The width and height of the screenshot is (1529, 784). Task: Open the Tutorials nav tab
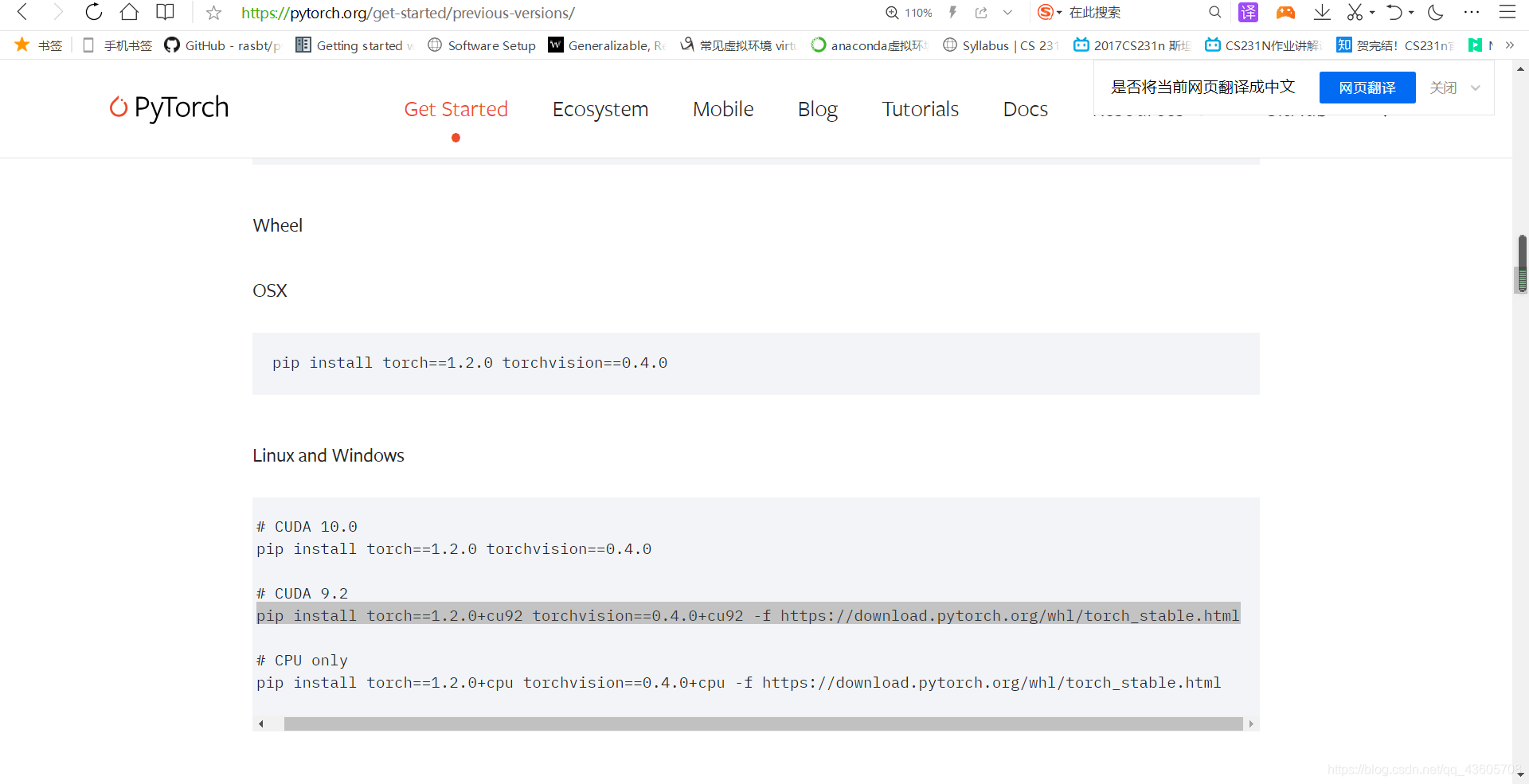[920, 109]
